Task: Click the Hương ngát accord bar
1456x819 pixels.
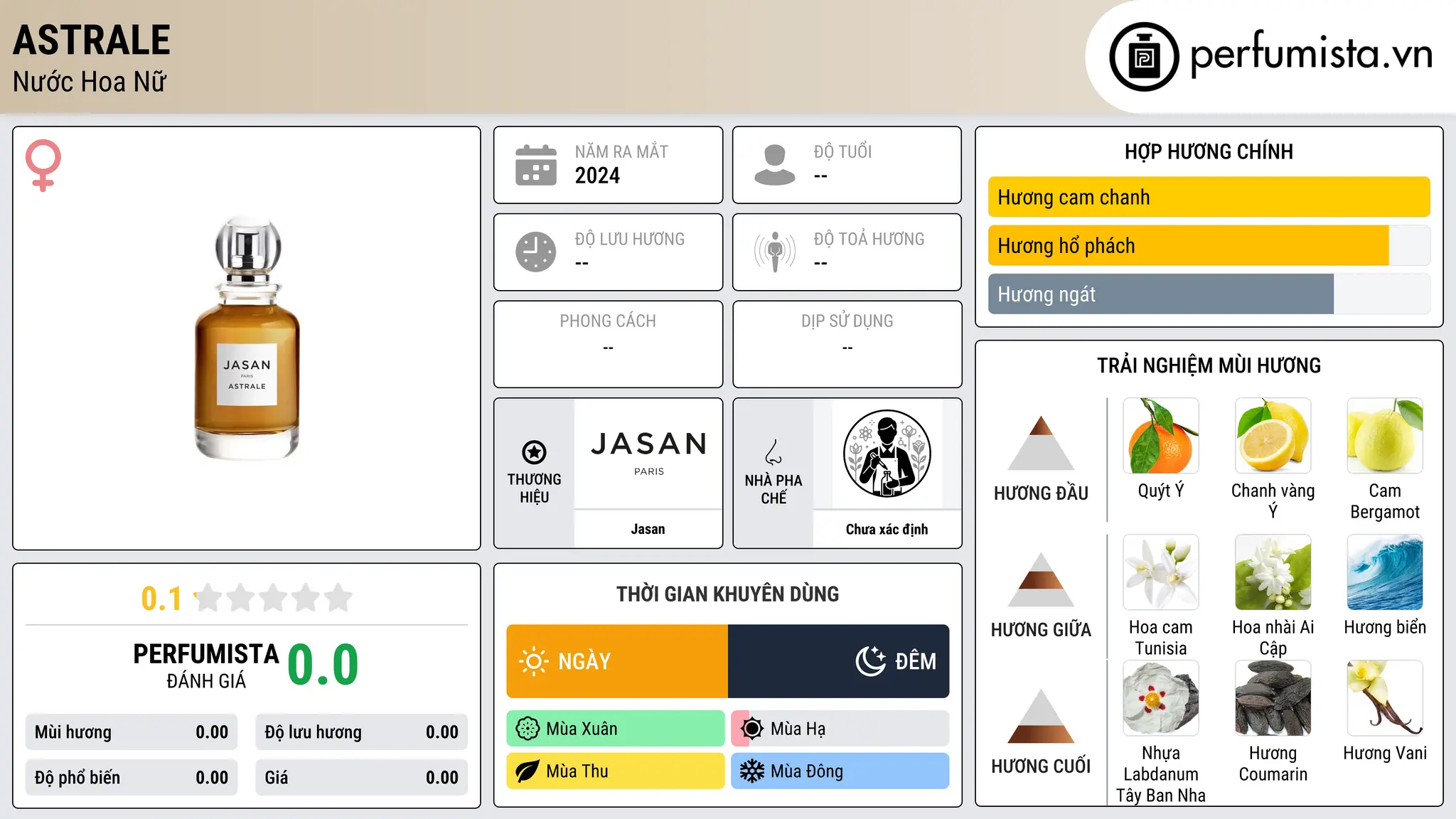Action: [x=1209, y=294]
